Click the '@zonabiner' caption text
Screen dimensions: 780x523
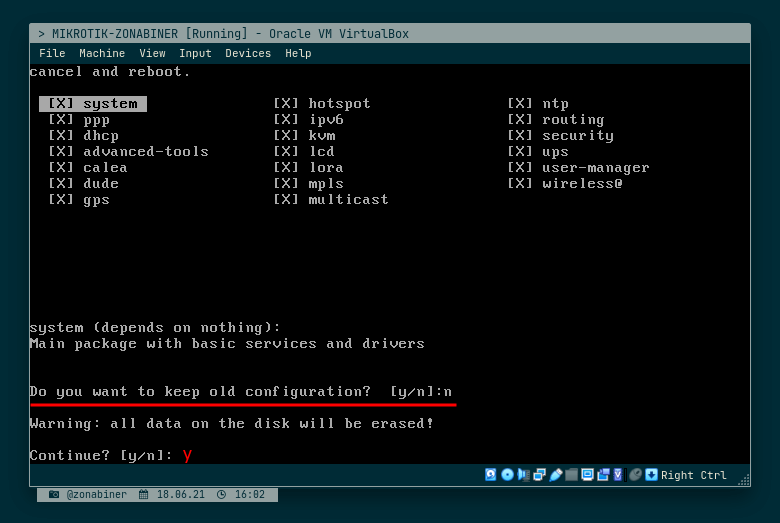(97, 495)
